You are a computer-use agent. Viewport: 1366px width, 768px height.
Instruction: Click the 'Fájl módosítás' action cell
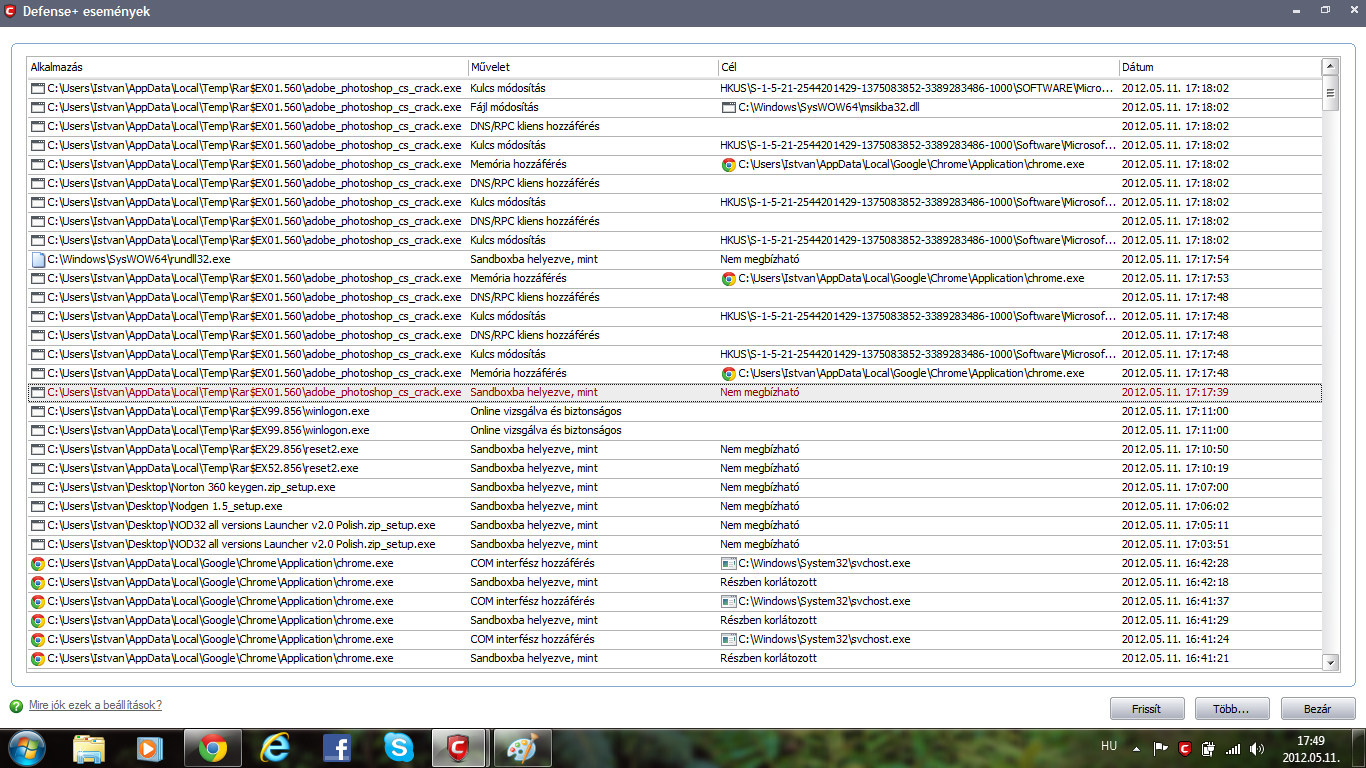click(505, 107)
